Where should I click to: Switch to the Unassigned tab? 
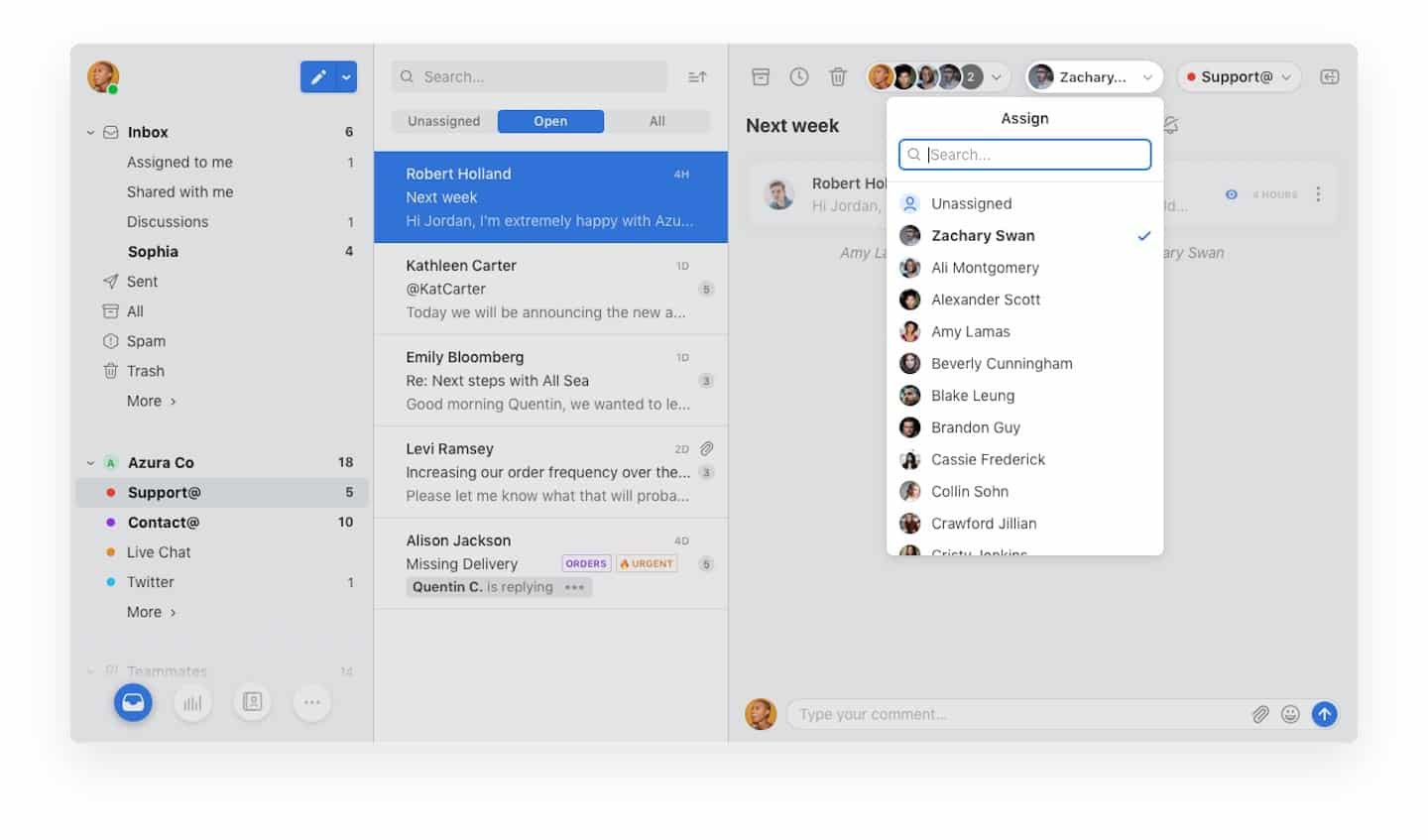pyautogui.click(x=443, y=121)
